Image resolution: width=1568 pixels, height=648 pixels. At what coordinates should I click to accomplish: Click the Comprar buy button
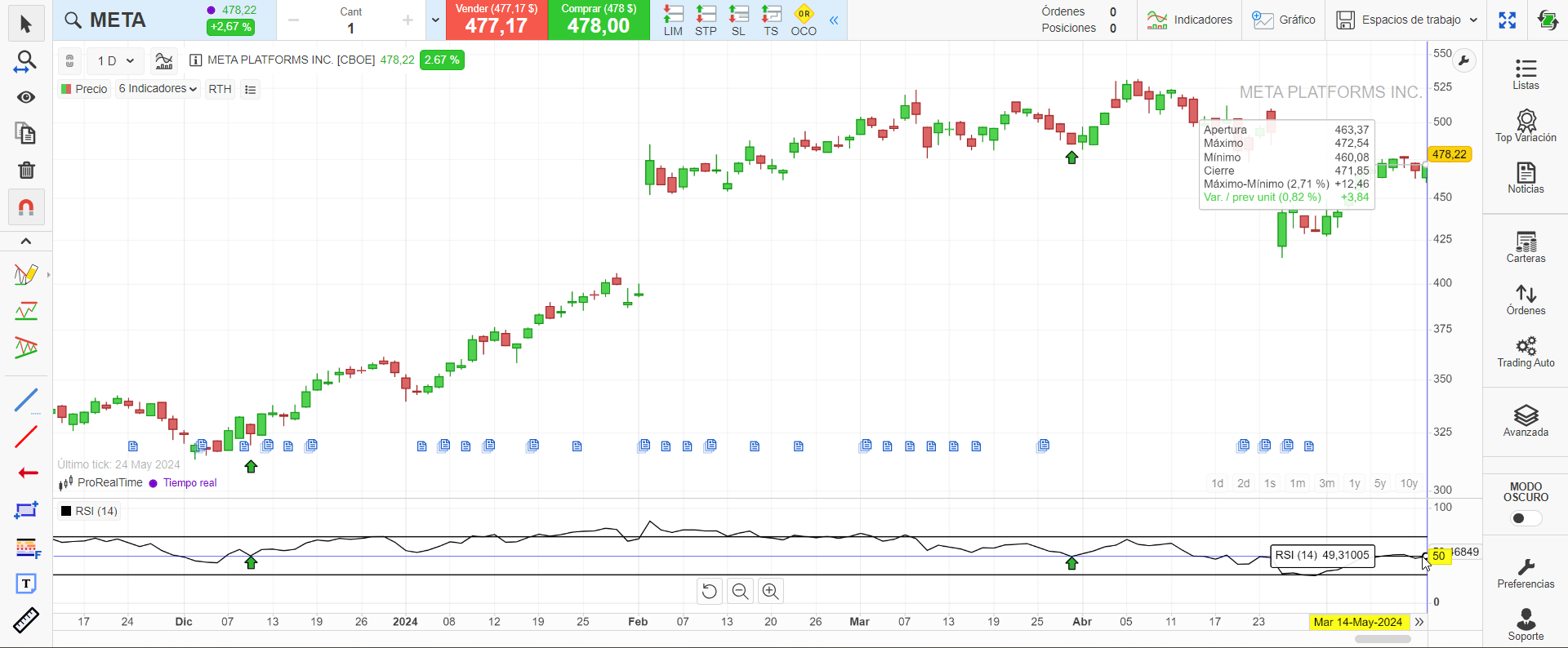coord(599,20)
